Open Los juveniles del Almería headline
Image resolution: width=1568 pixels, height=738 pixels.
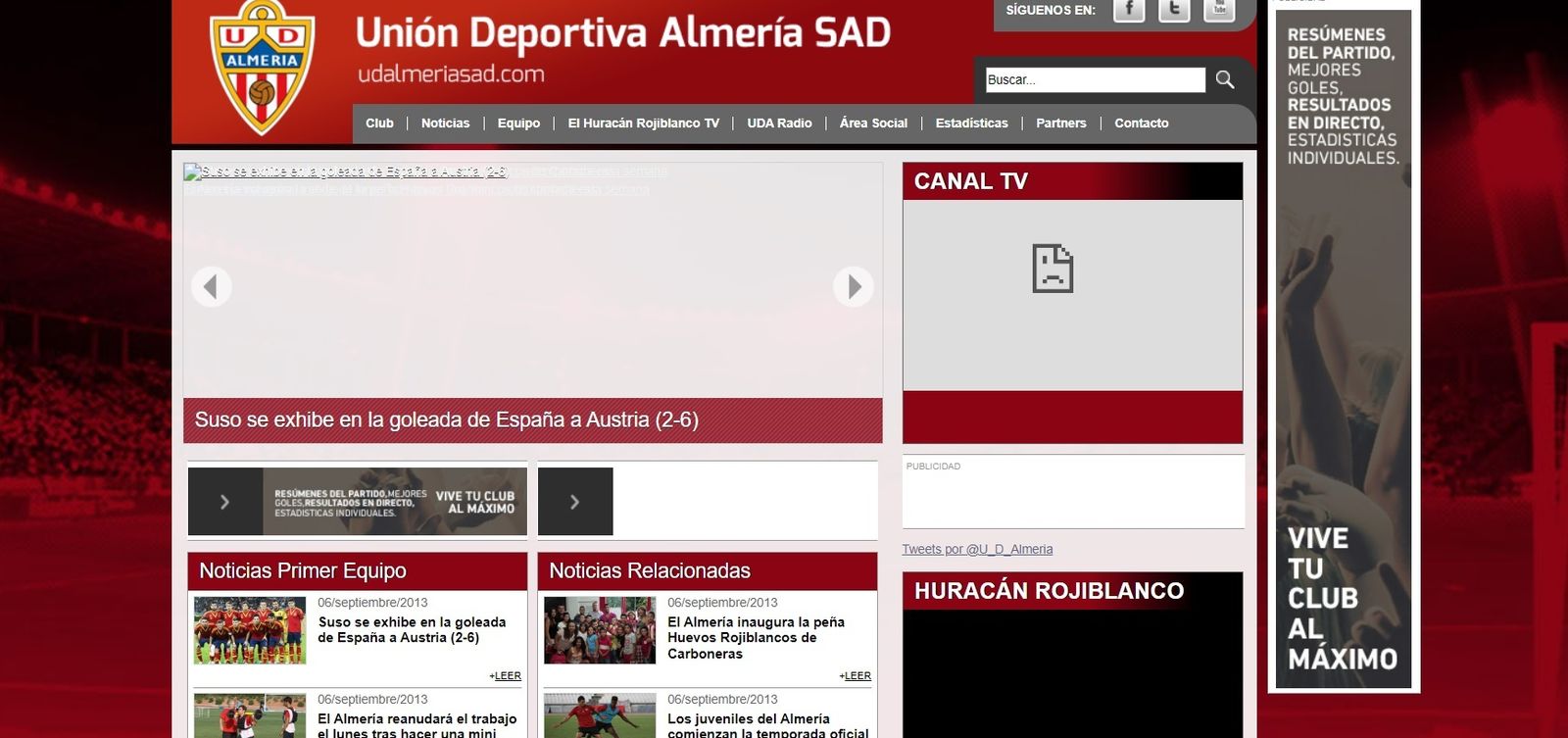767,725
